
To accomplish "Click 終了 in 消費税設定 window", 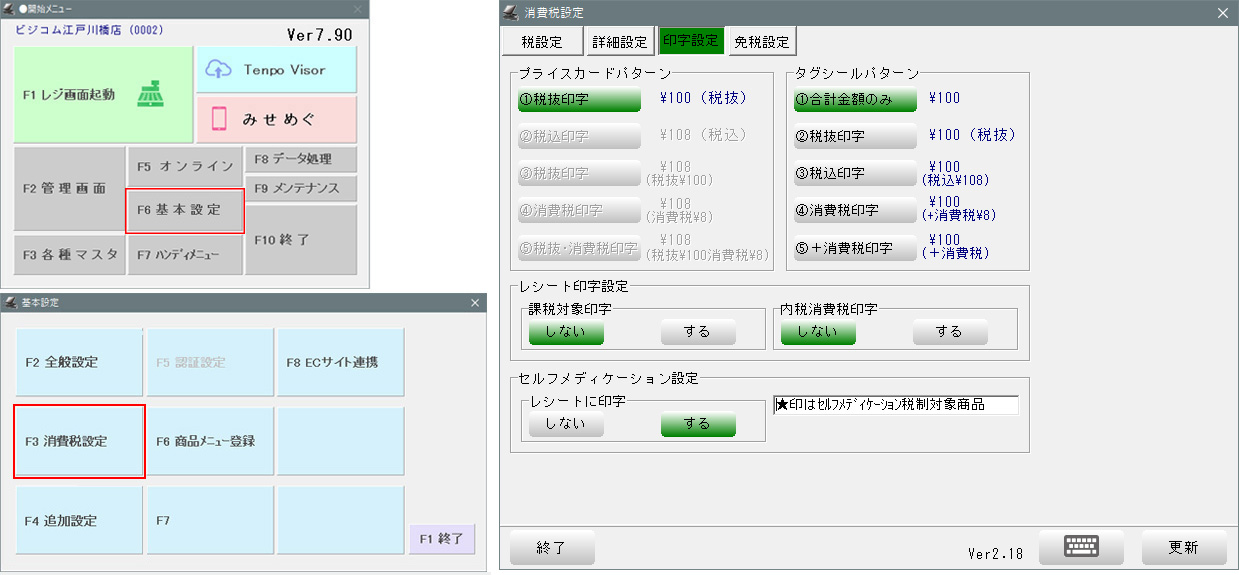I will [552, 548].
